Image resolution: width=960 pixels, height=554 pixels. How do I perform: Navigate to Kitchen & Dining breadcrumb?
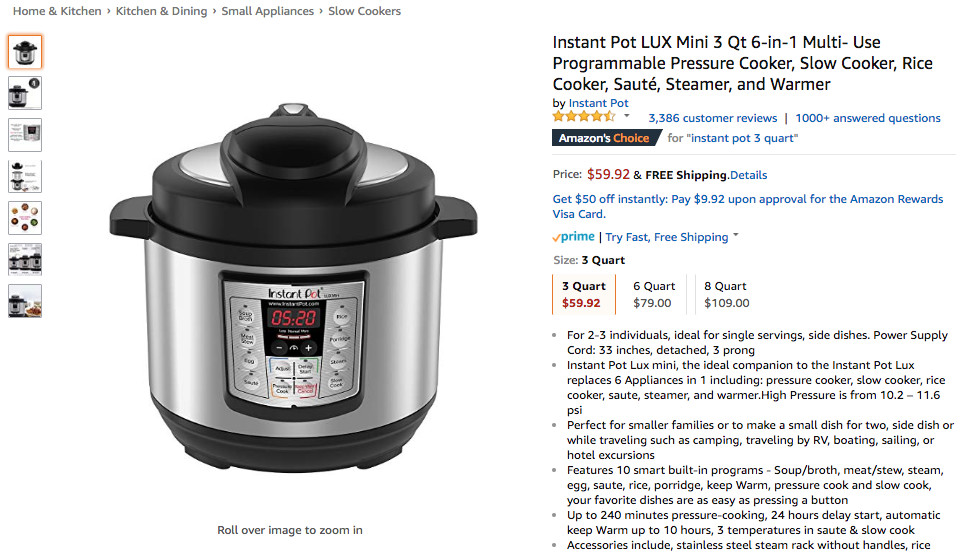(162, 11)
